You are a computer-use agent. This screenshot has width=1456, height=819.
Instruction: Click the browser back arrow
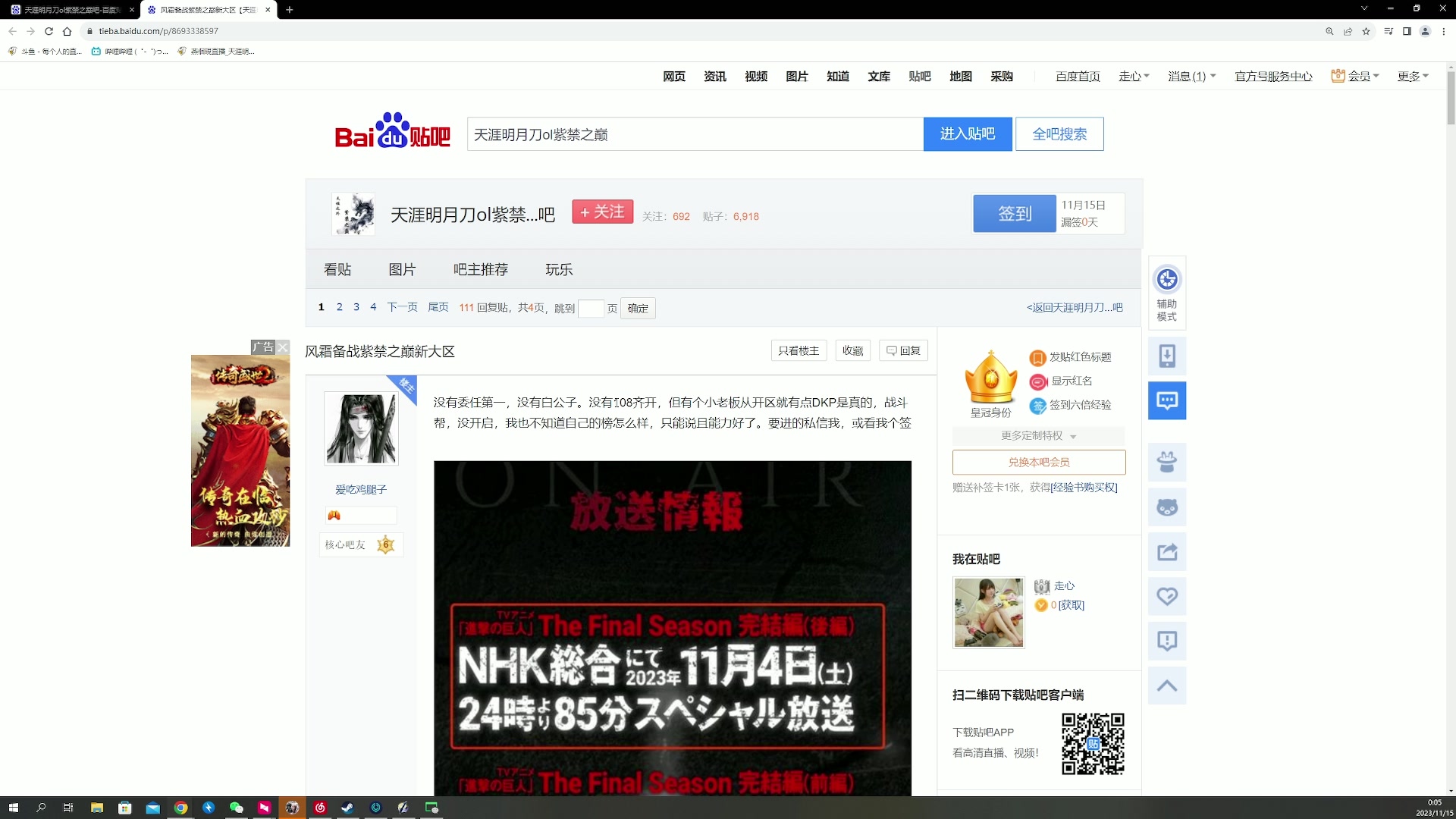coord(12,31)
